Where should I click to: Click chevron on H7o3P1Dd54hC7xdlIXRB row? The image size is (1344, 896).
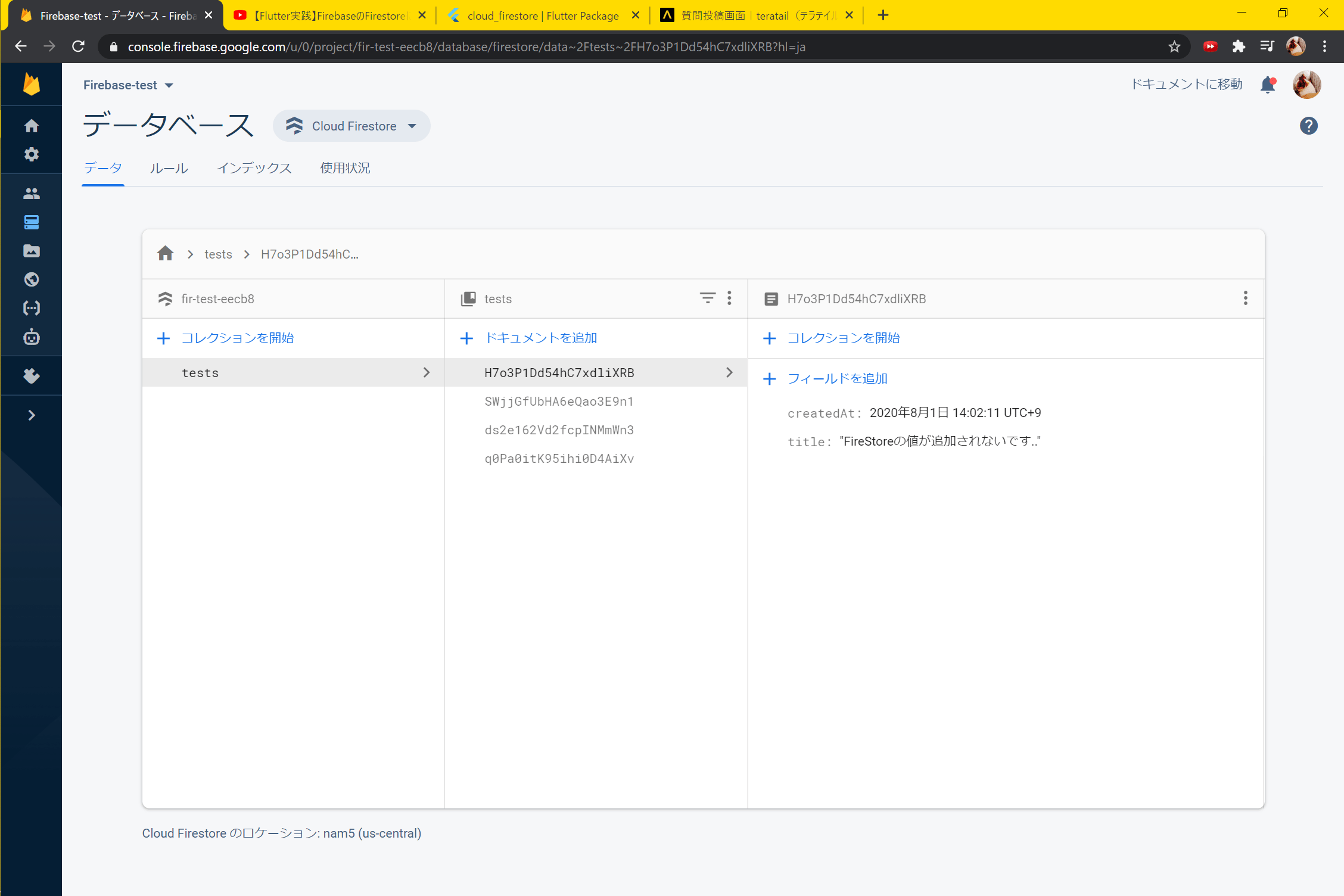pyautogui.click(x=730, y=372)
